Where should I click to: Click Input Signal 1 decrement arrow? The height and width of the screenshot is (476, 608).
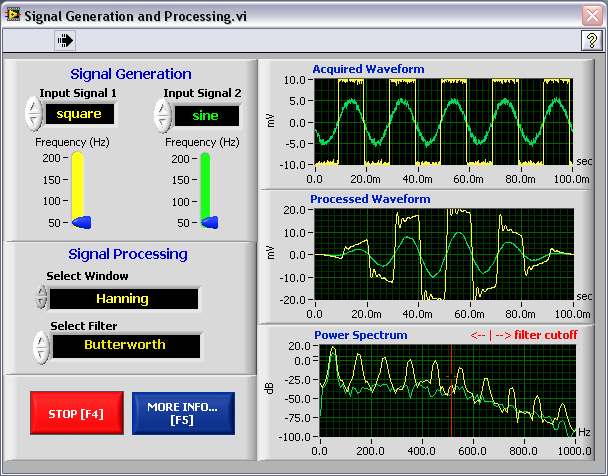[x=34, y=121]
